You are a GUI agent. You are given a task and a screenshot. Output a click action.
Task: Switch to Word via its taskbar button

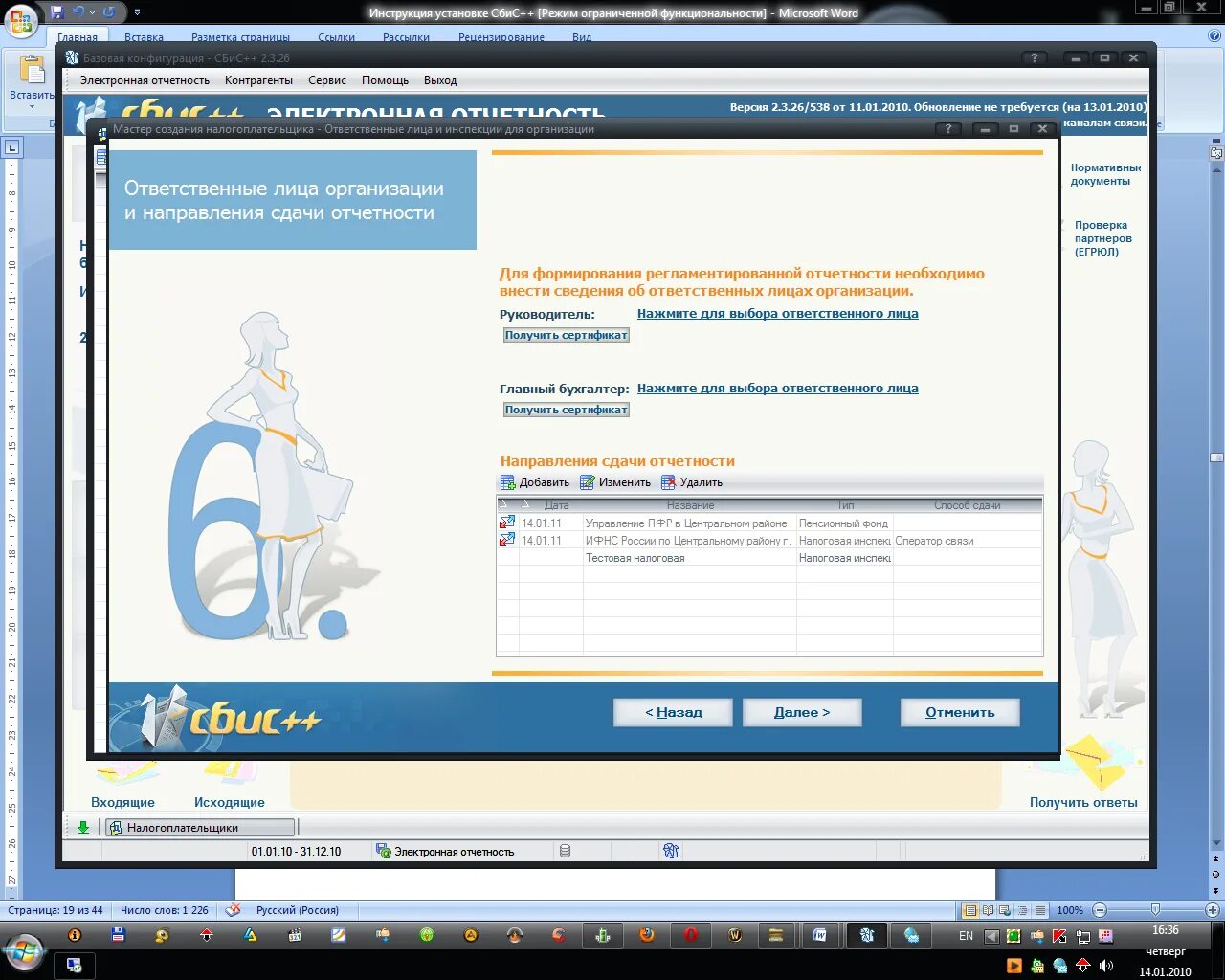(820, 935)
